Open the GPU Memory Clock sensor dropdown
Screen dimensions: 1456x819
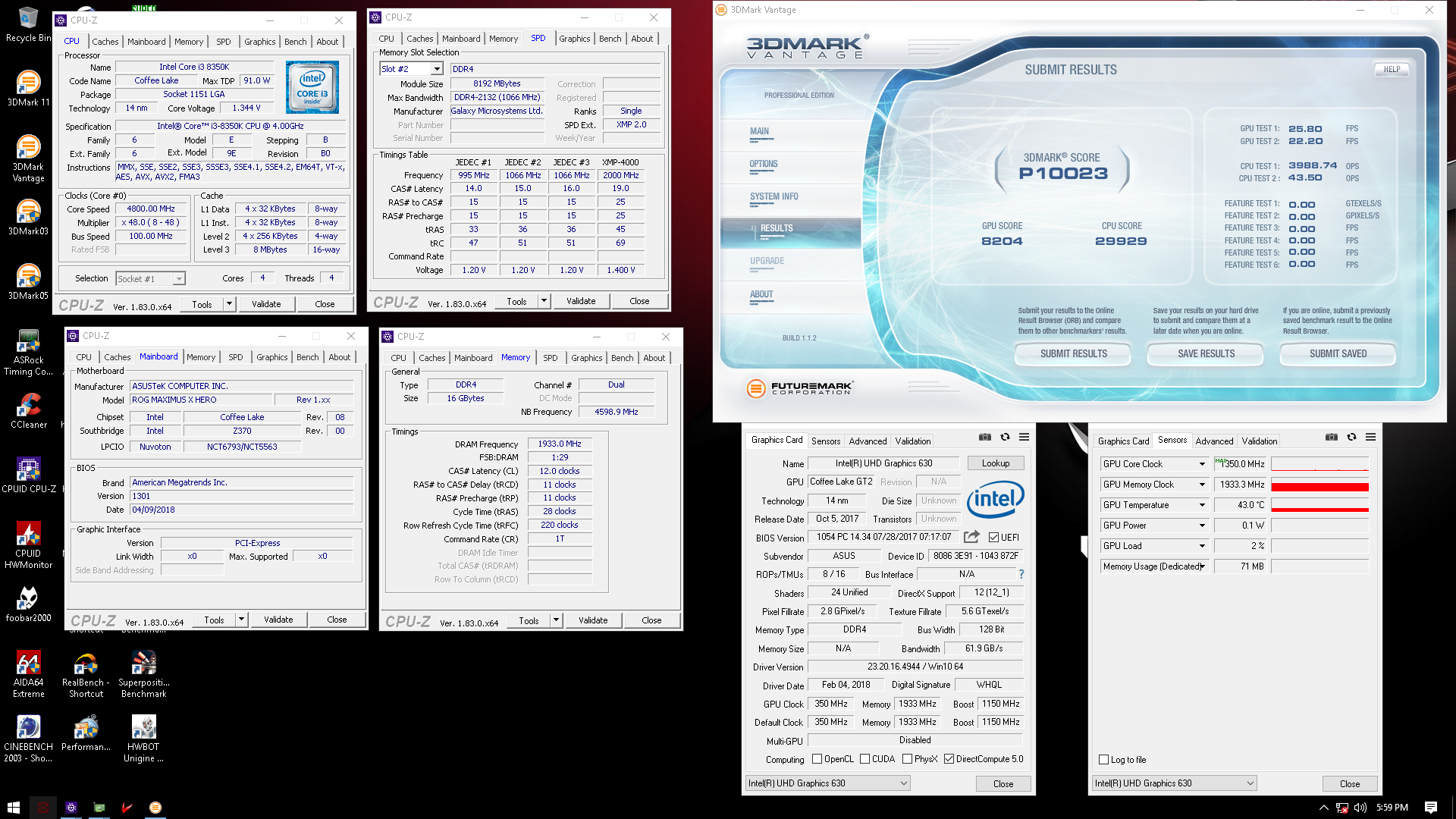1201,485
